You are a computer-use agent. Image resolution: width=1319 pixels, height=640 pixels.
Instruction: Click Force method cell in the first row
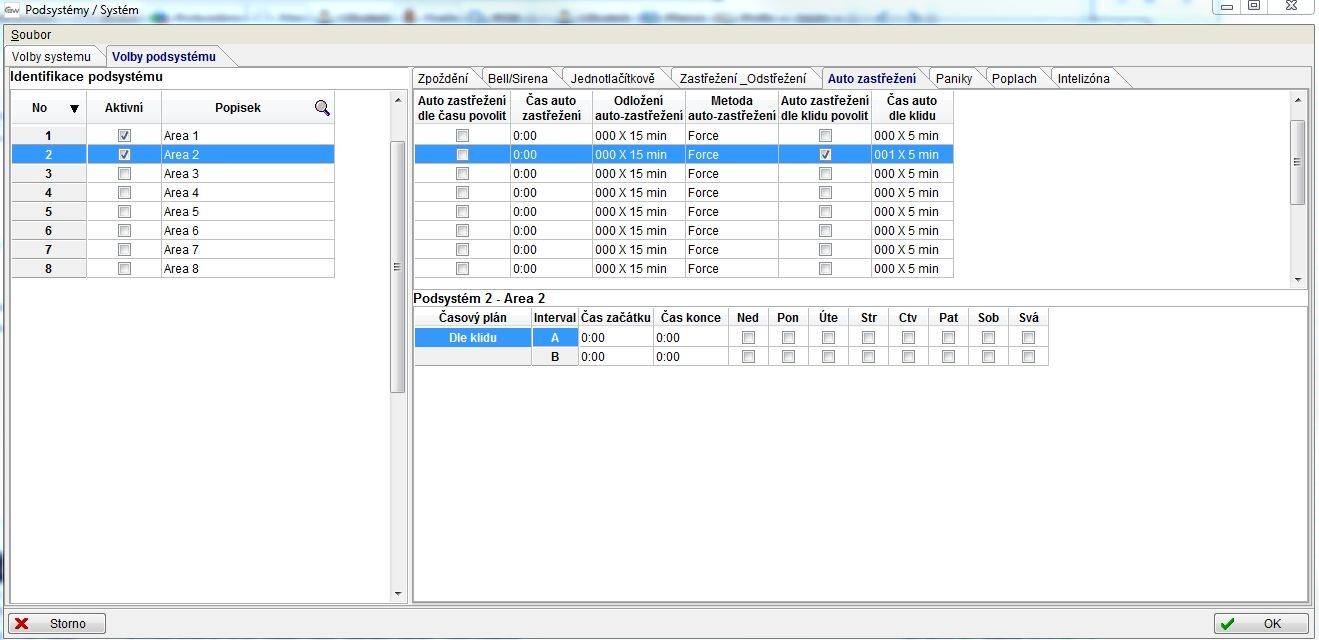(x=731, y=135)
